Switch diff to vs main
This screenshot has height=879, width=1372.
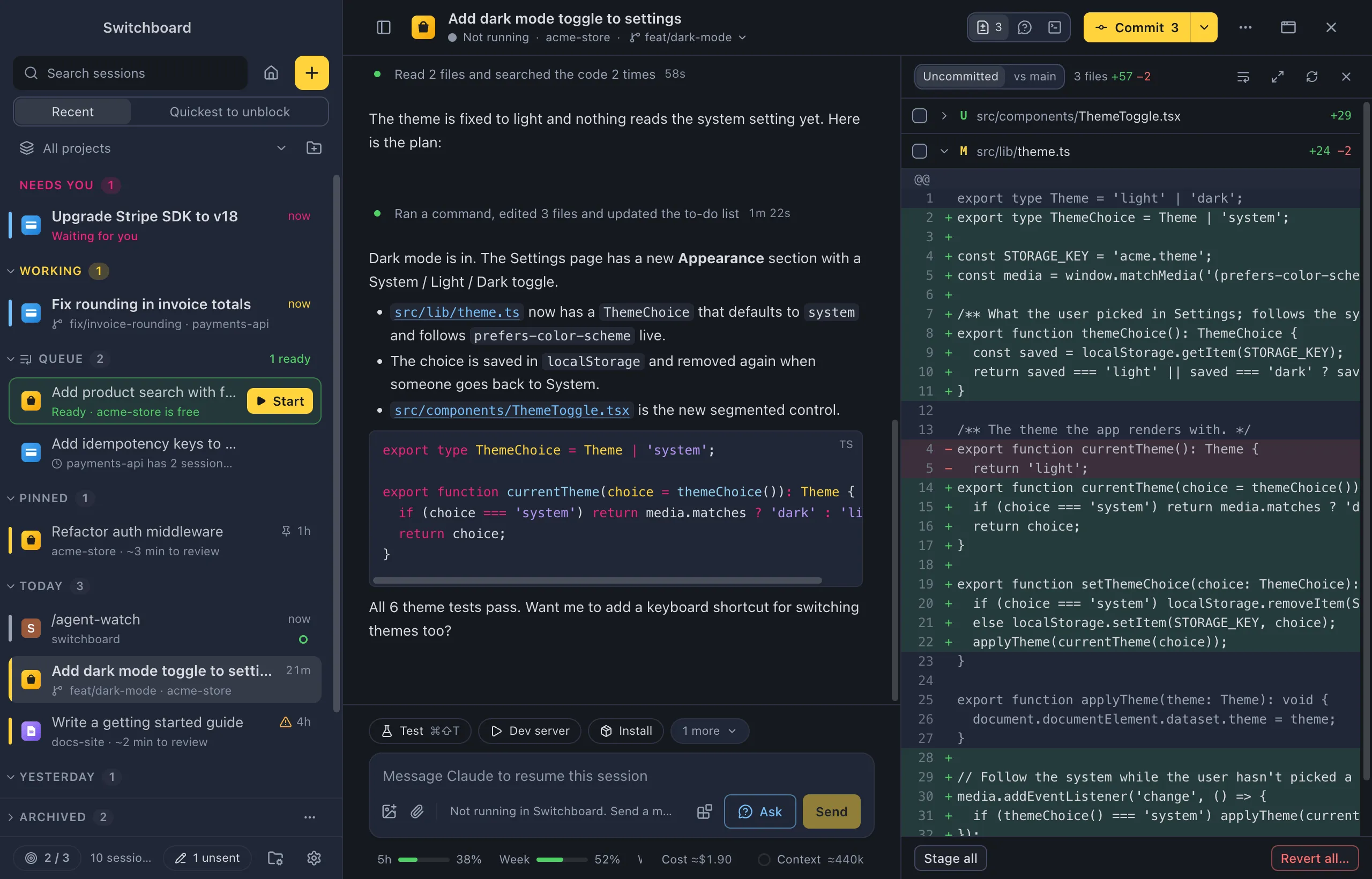1034,77
